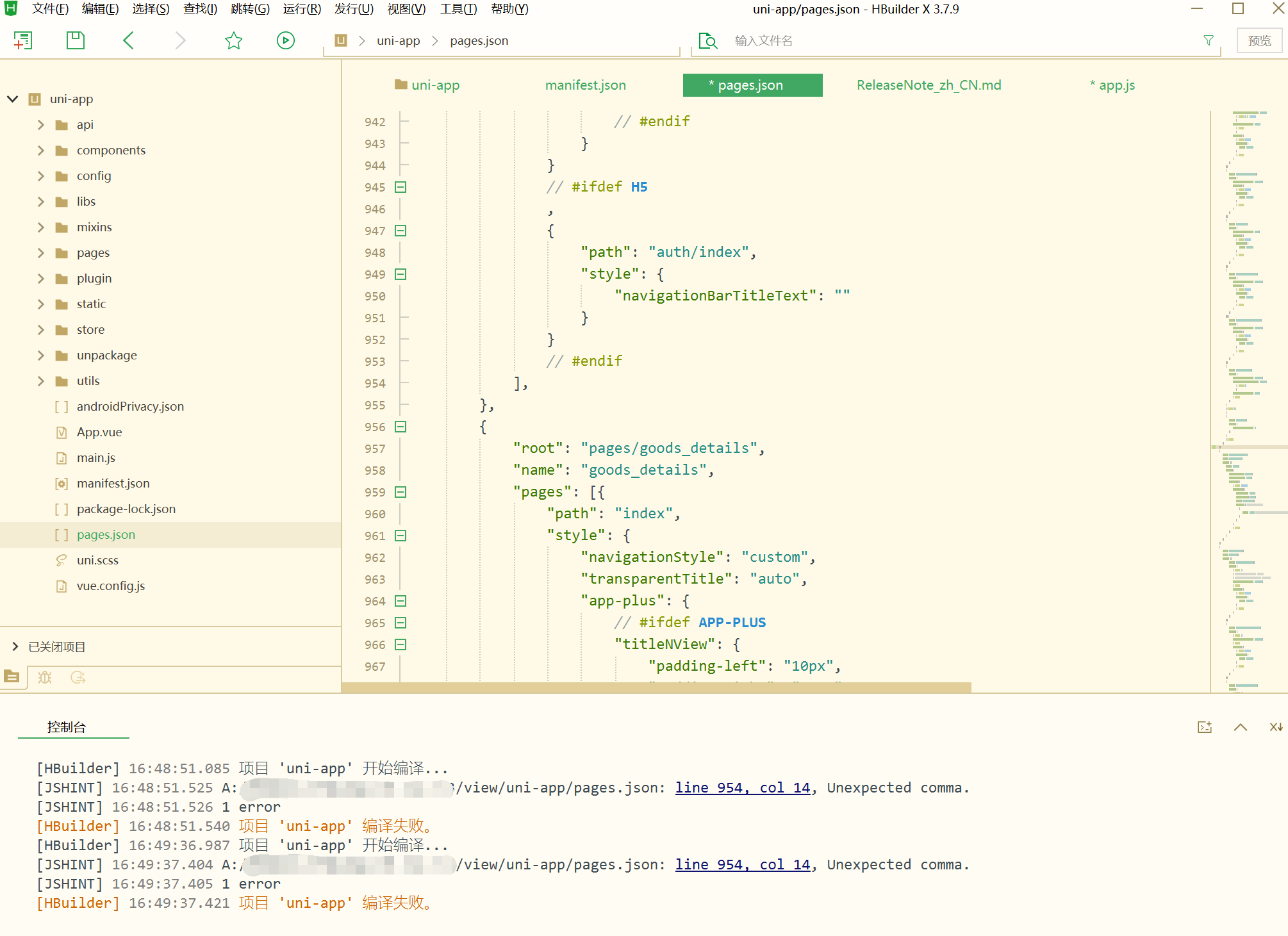Switch to the app.js tab
This screenshot has width=1288, height=936.
pos(1112,85)
